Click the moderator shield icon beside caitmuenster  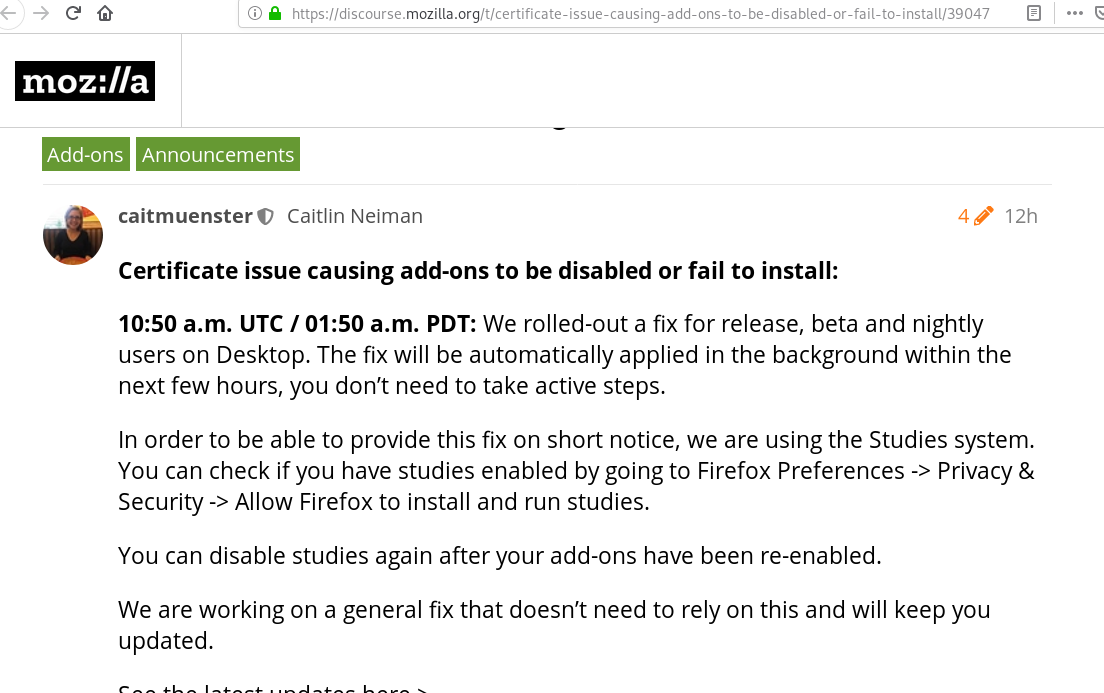[x=266, y=216]
